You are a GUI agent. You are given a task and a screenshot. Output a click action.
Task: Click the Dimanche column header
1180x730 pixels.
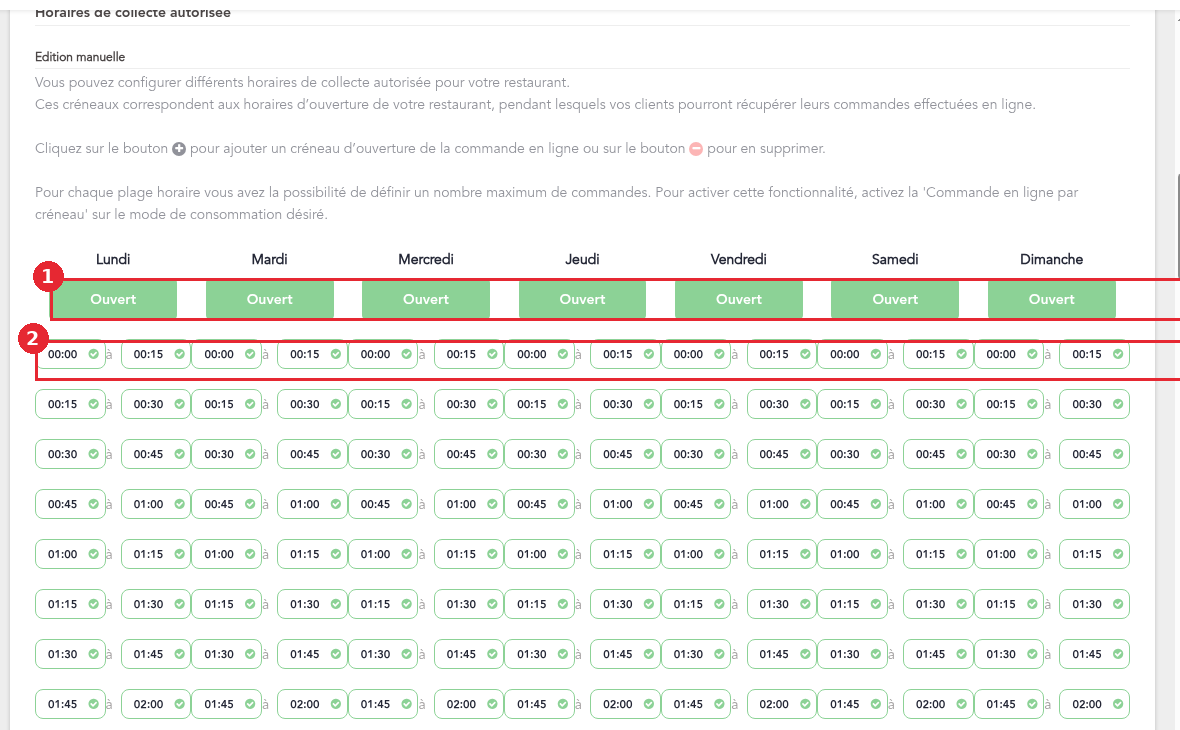[x=1051, y=259]
